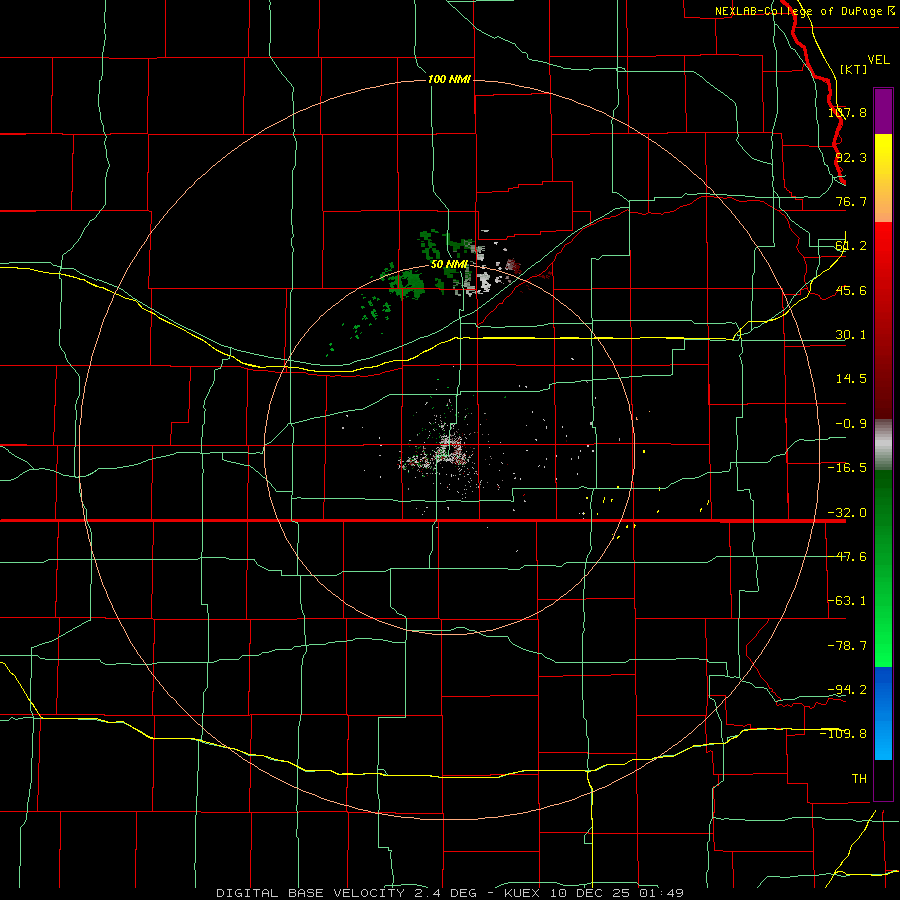Click the radar-site clutter at the map center

tap(448, 449)
